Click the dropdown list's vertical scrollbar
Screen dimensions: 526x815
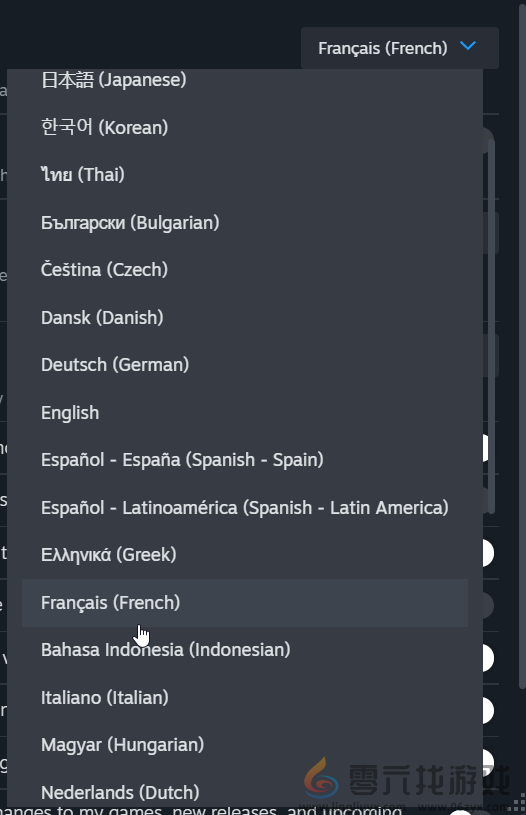click(491, 326)
